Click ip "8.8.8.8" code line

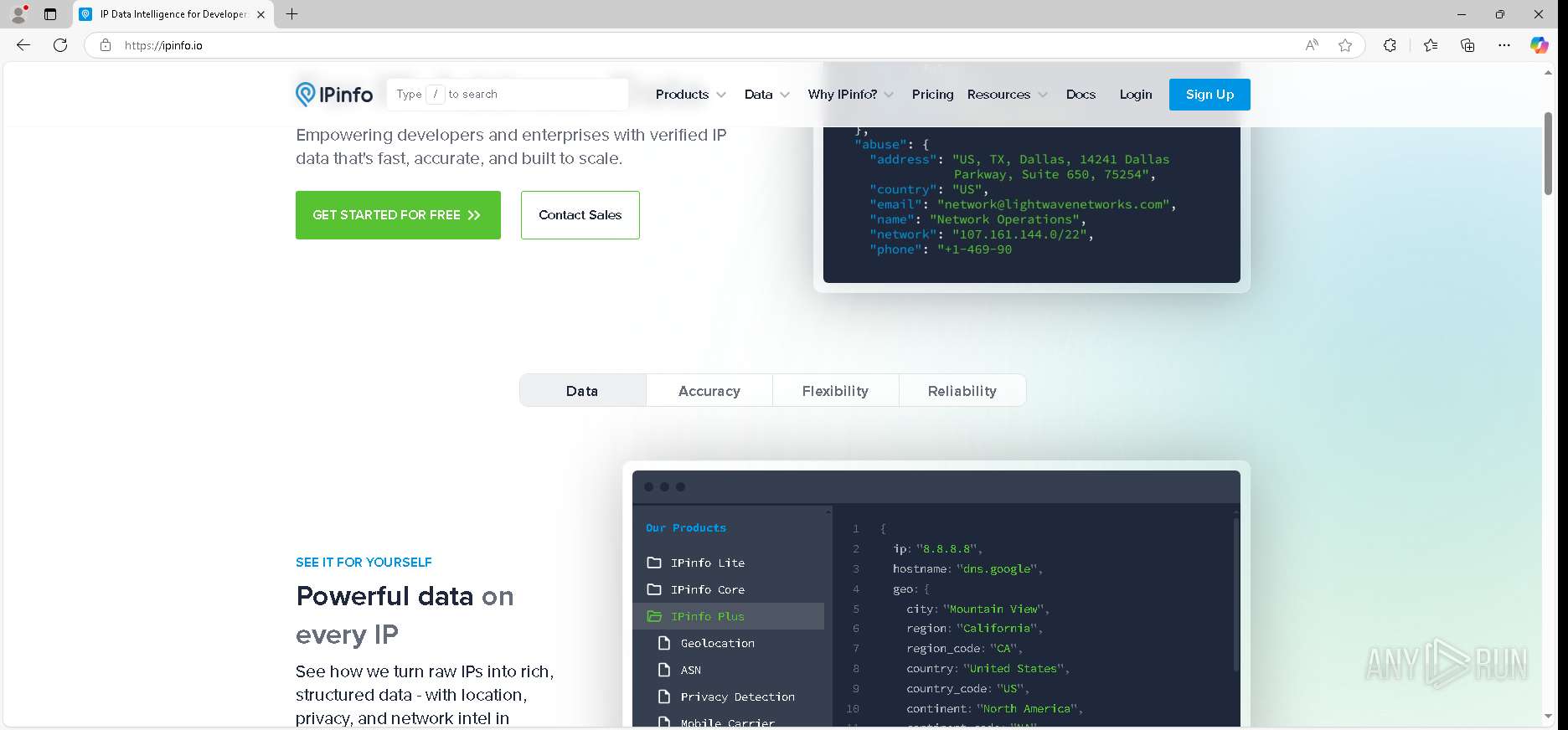coord(937,549)
